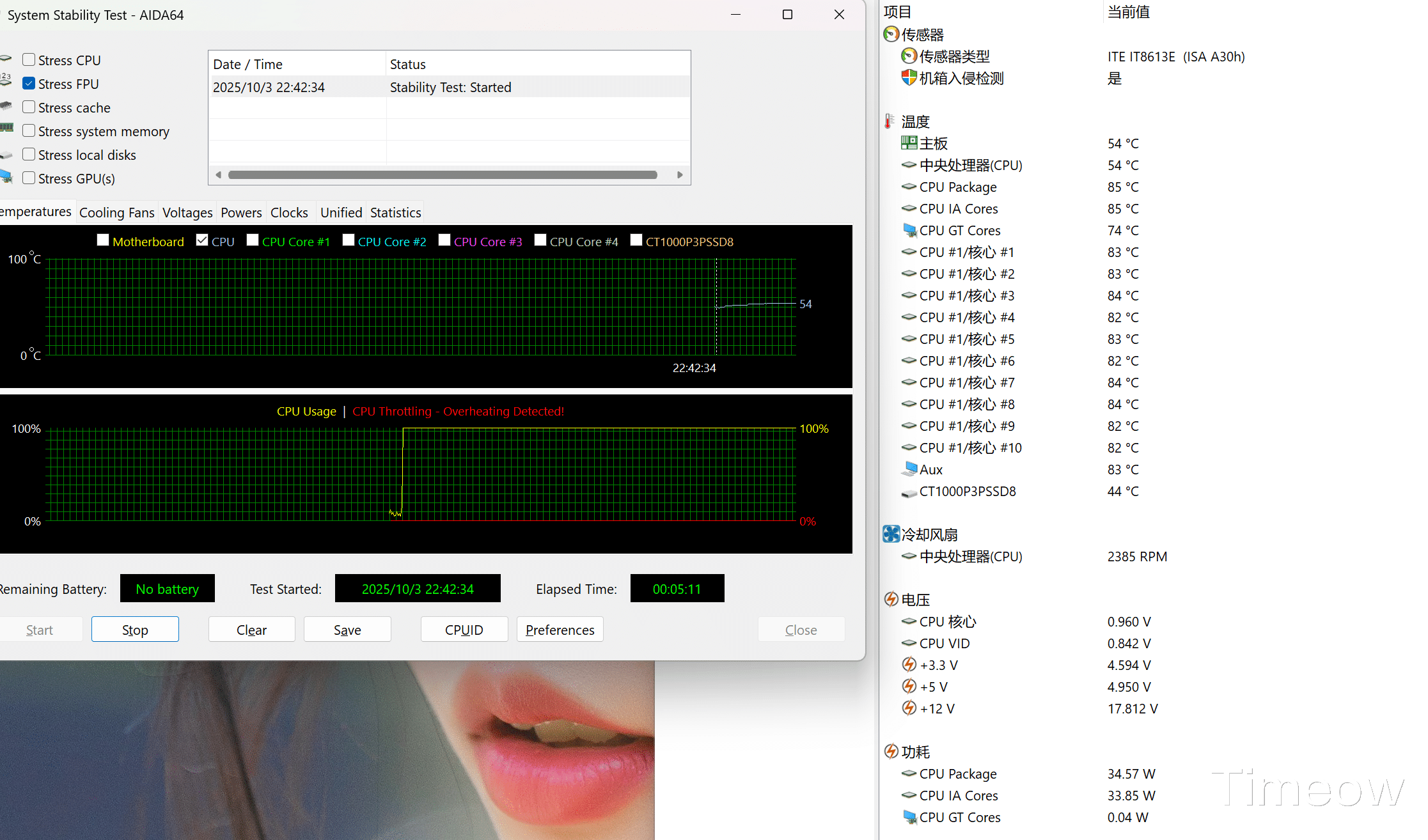Click the voltage section lightning icon
The height and width of the screenshot is (840, 1428).
[891, 600]
